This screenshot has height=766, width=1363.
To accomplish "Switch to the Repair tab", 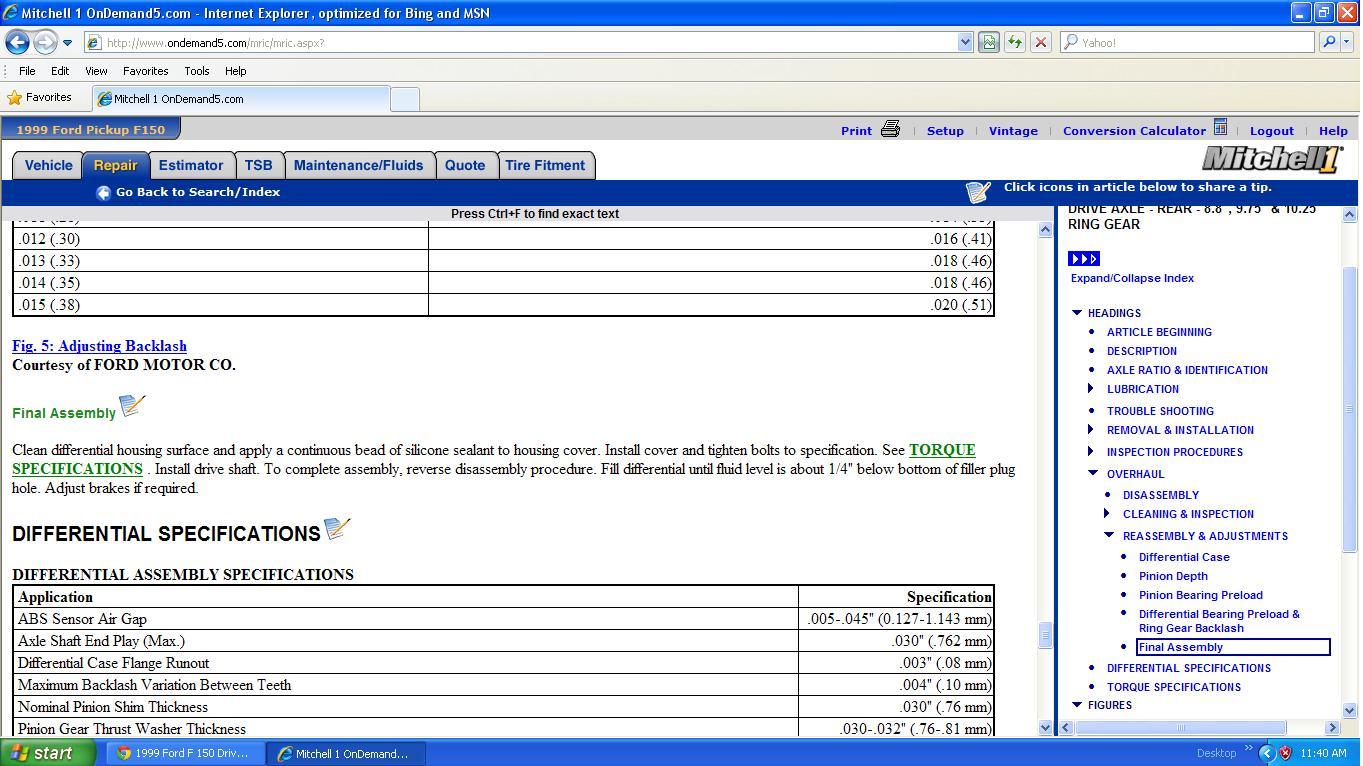I will click(x=115, y=166).
